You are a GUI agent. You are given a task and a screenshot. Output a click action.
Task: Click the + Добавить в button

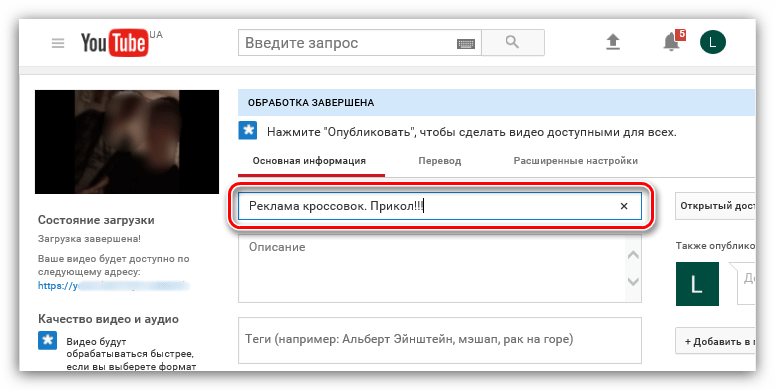point(715,341)
